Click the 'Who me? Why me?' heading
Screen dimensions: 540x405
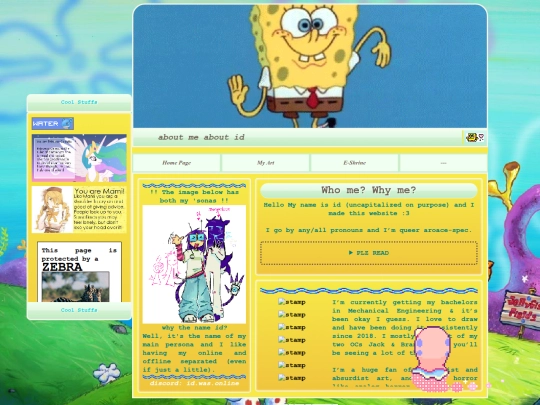[x=369, y=190]
